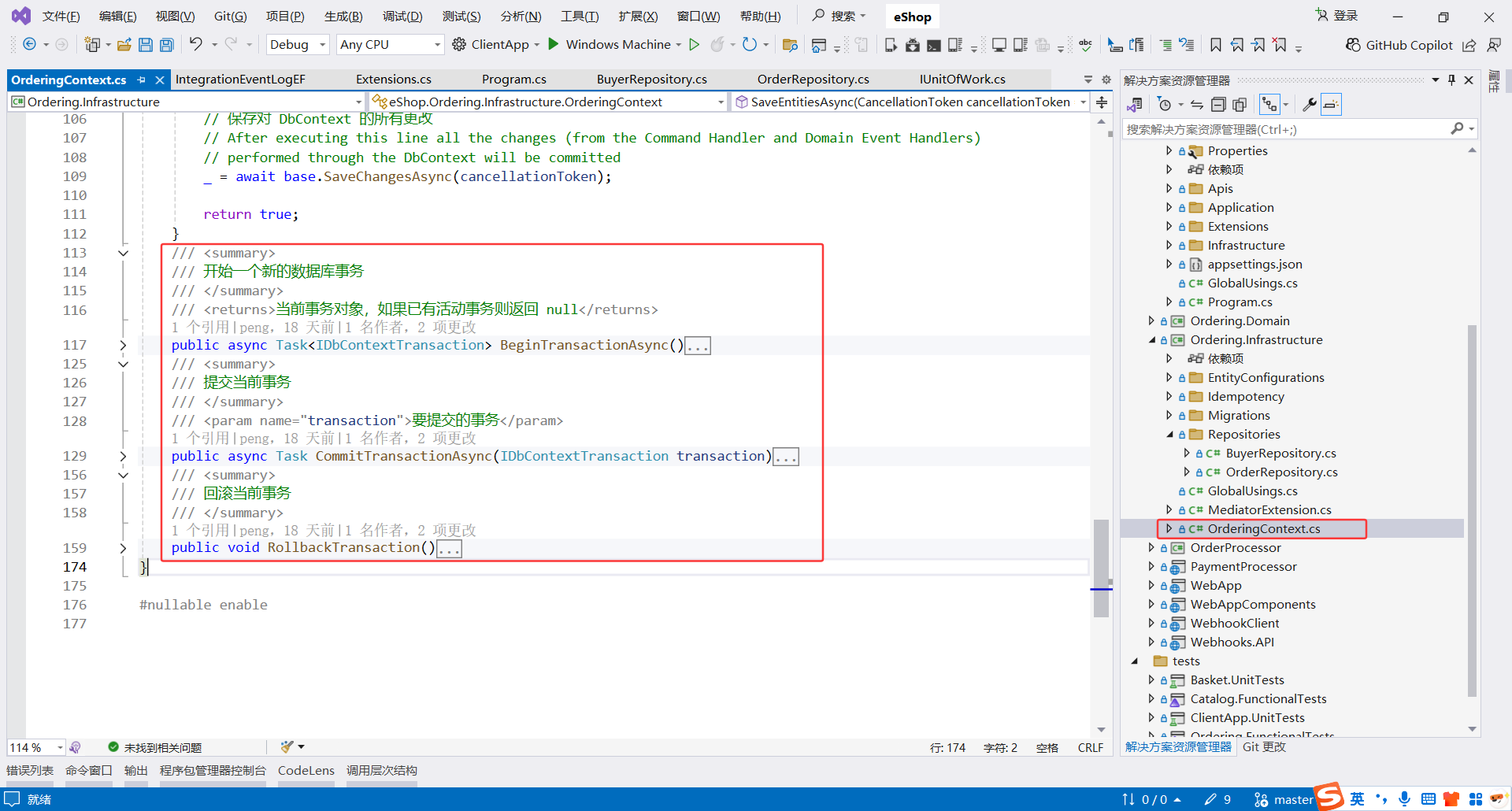Image resolution: width=1512 pixels, height=811 pixels.
Task: Open the 扩展(X) menu
Action: point(638,17)
